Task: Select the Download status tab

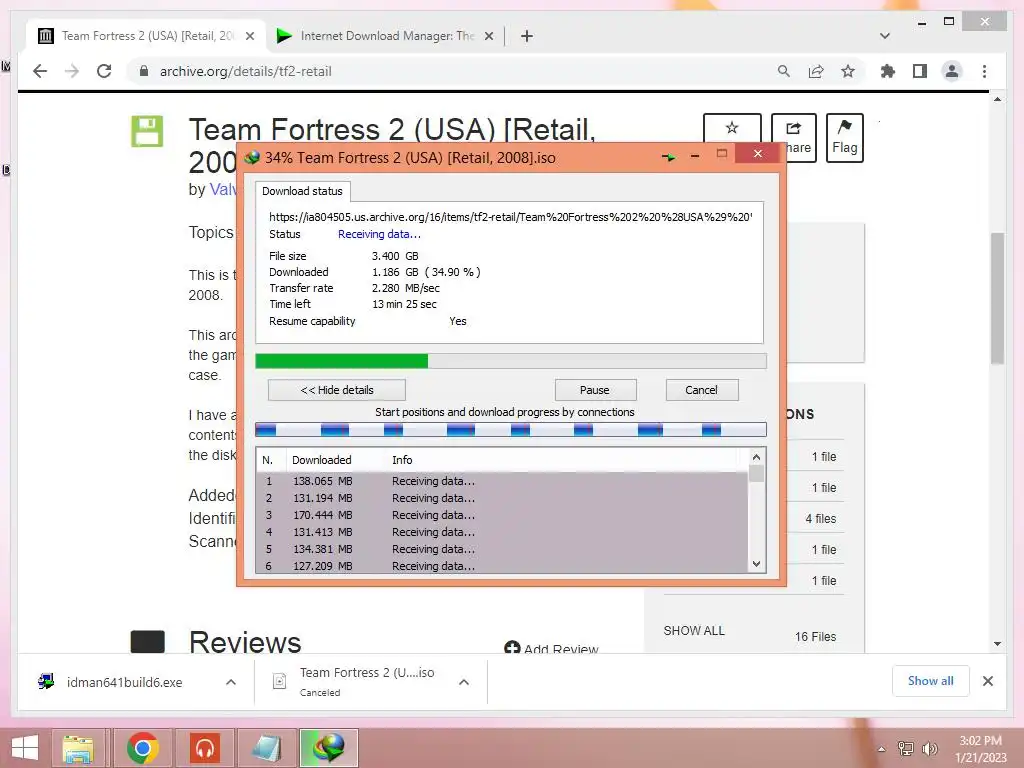Action: [302, 191]
